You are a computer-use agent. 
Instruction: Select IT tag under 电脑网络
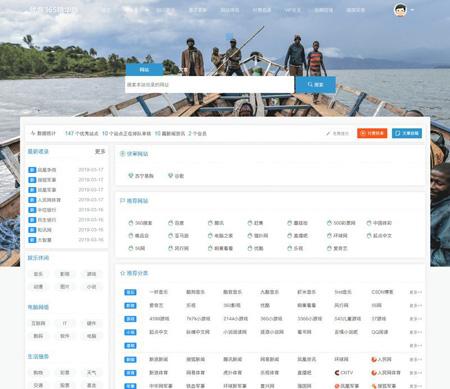tap(65, 323)
